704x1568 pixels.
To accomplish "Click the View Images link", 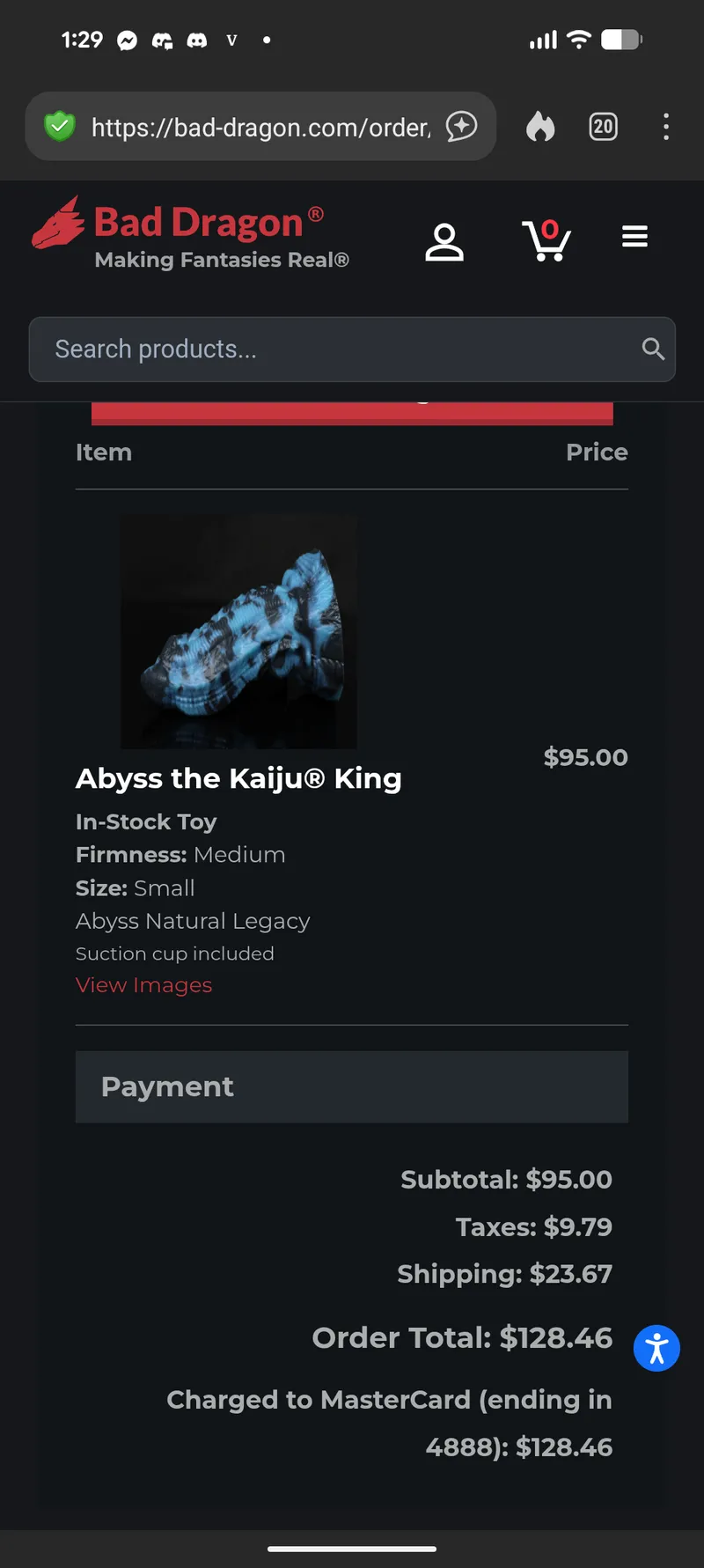I will tap(143, 985).
